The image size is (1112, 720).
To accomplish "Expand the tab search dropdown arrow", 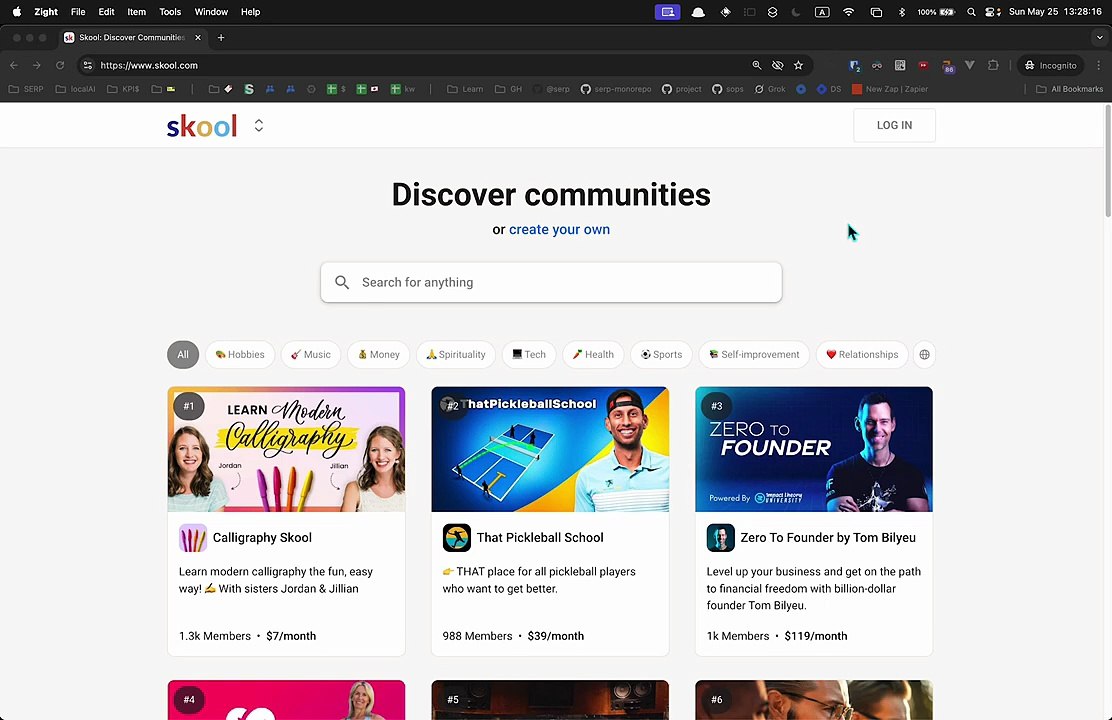I will (x=1099, y=38).
